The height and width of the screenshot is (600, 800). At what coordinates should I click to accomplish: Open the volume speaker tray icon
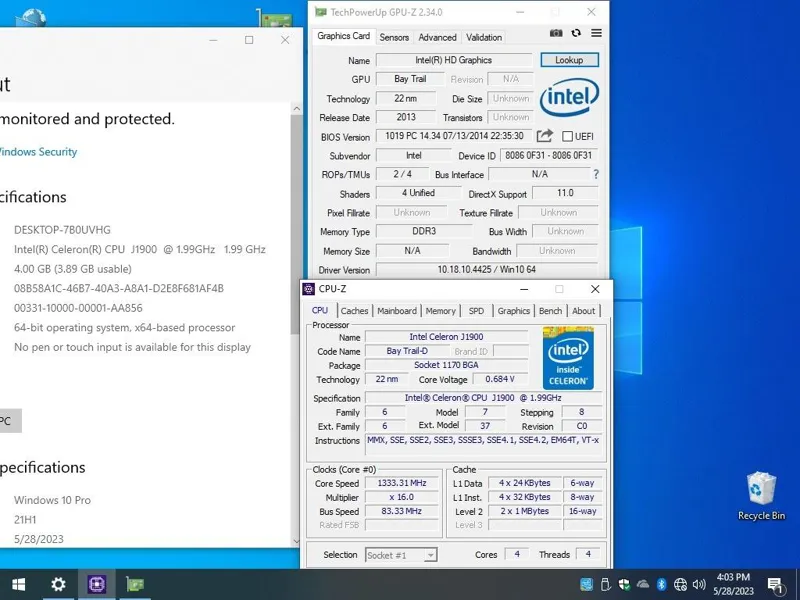(x=699, y=584)
